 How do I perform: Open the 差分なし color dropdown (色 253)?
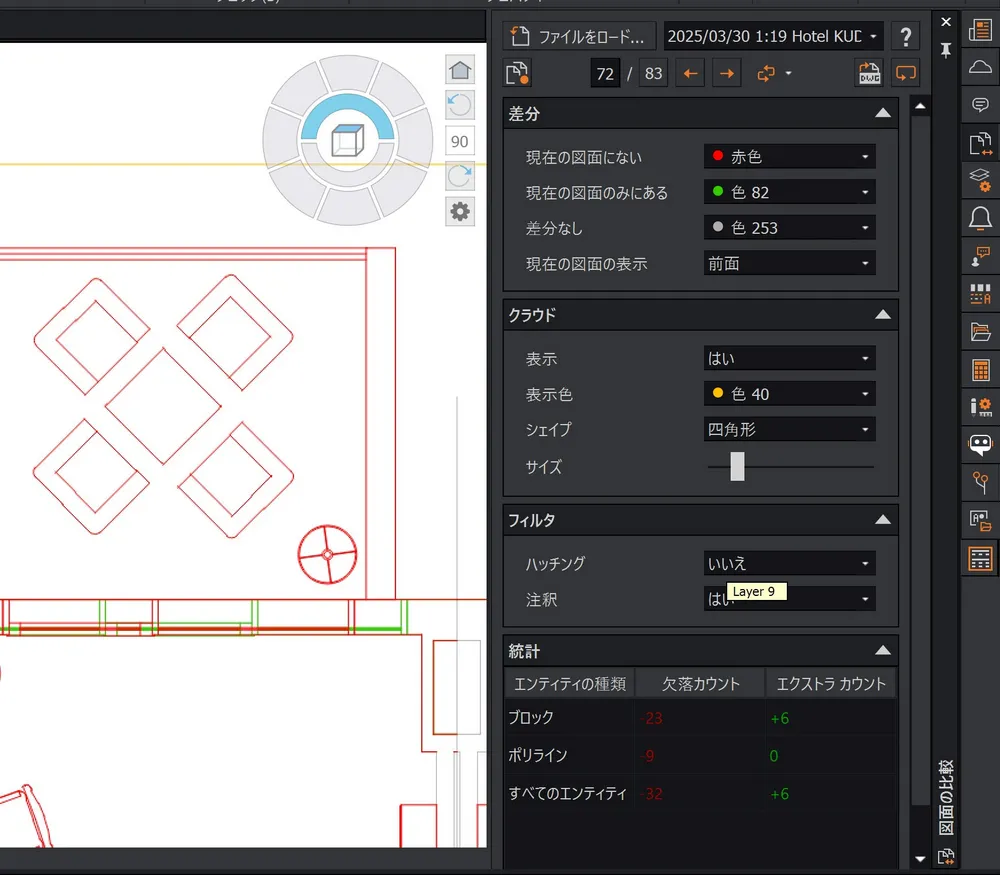(x=790, y=228)
